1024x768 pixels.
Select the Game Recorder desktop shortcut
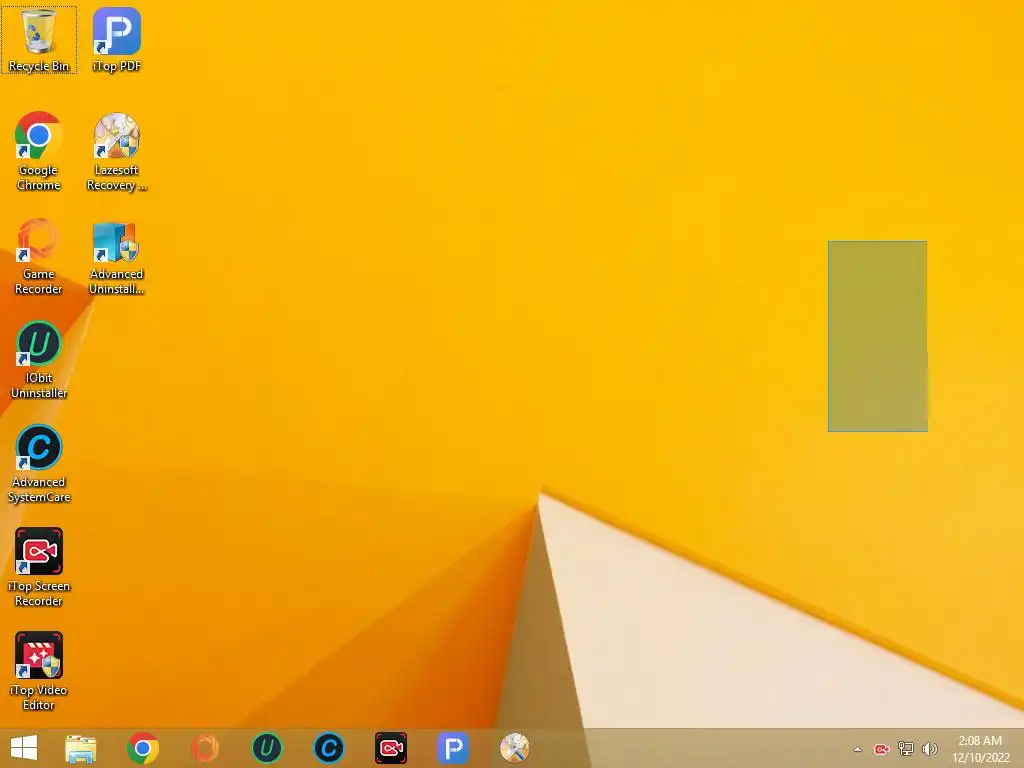click(x=39, y=256)
